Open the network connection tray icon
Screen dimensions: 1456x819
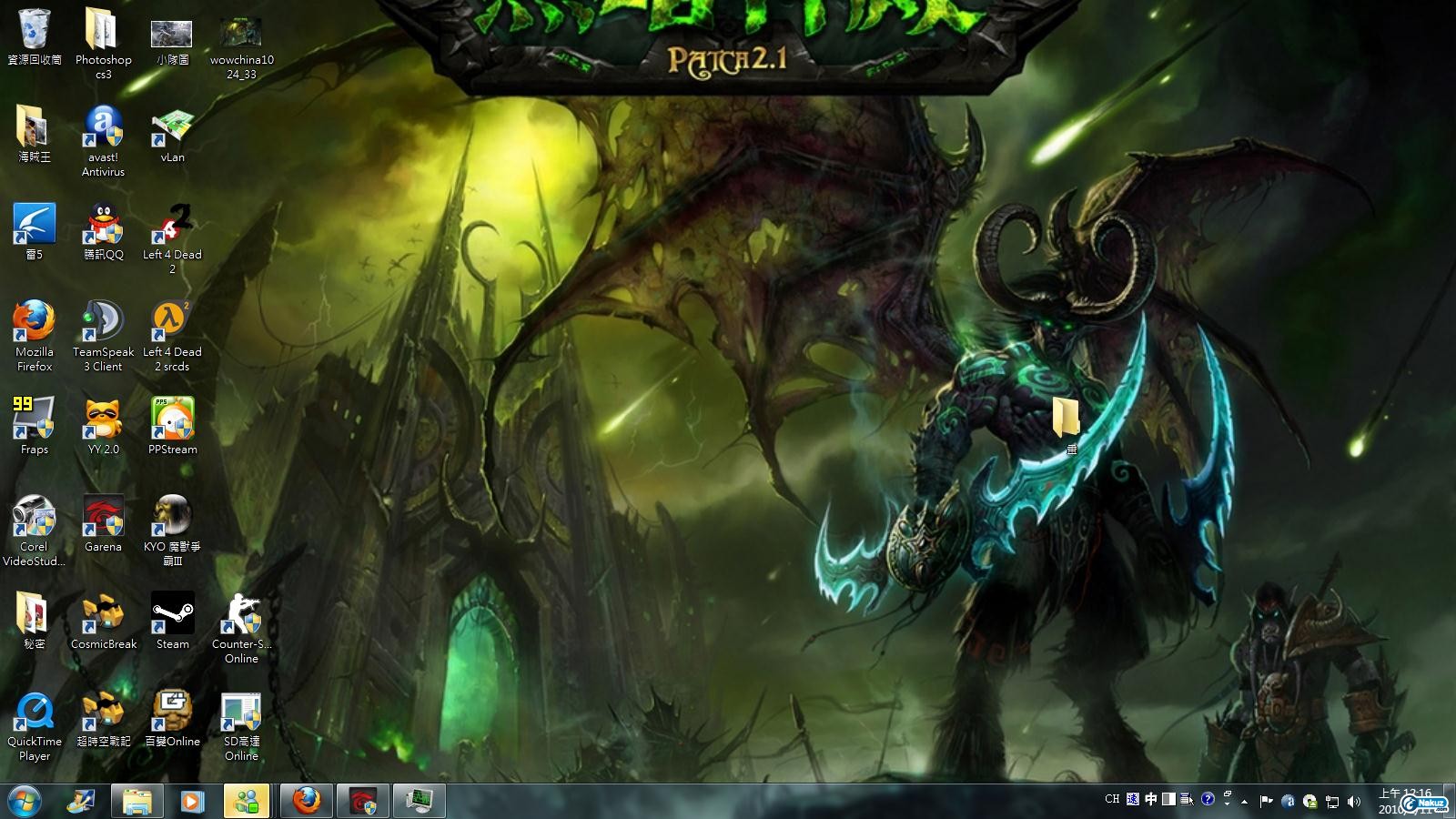1332,802
